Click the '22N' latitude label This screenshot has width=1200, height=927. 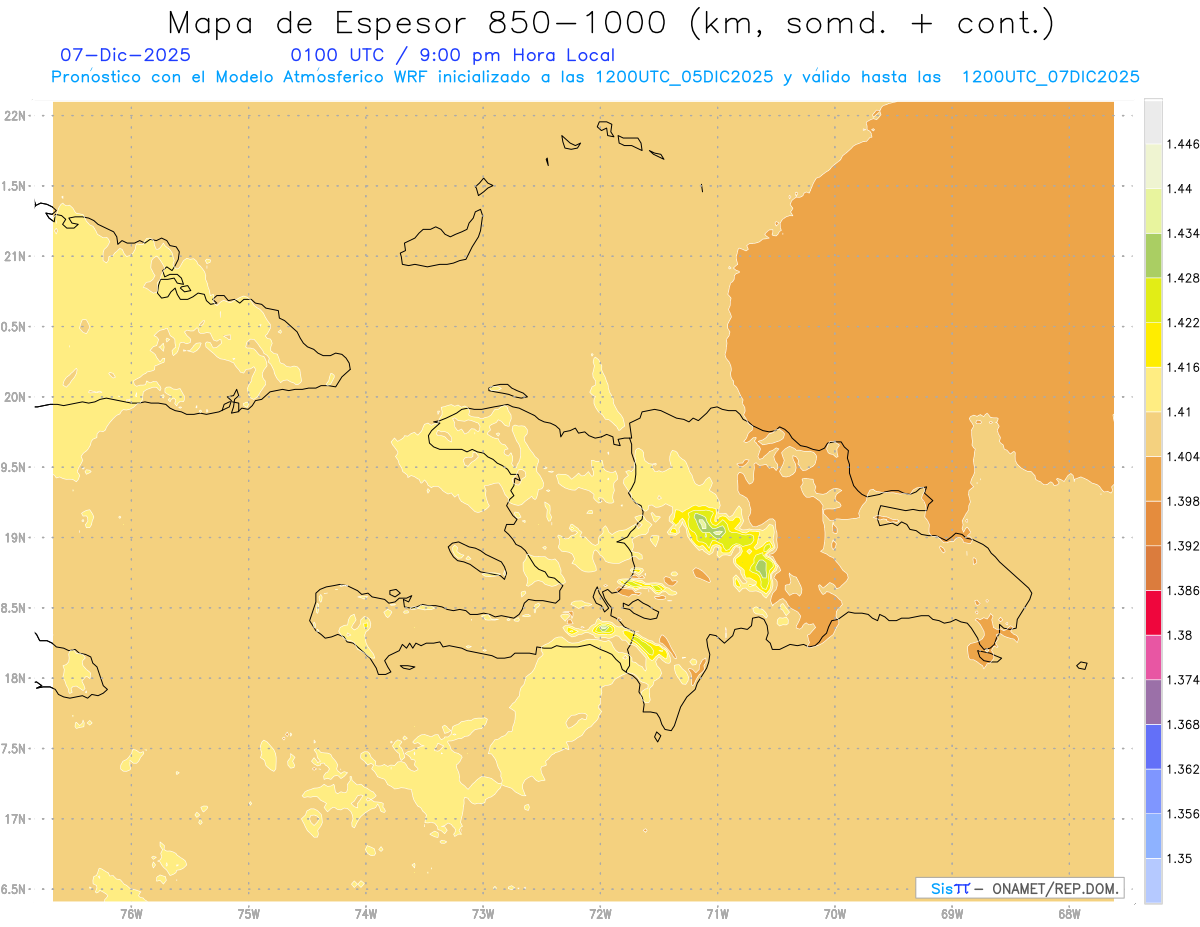[15, 116]
